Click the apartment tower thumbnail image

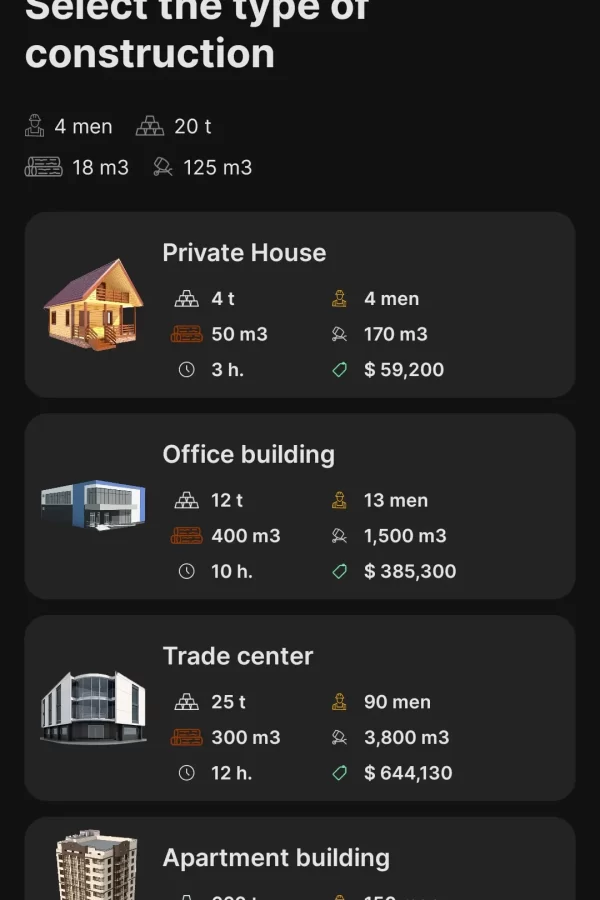tap(96, 866)
